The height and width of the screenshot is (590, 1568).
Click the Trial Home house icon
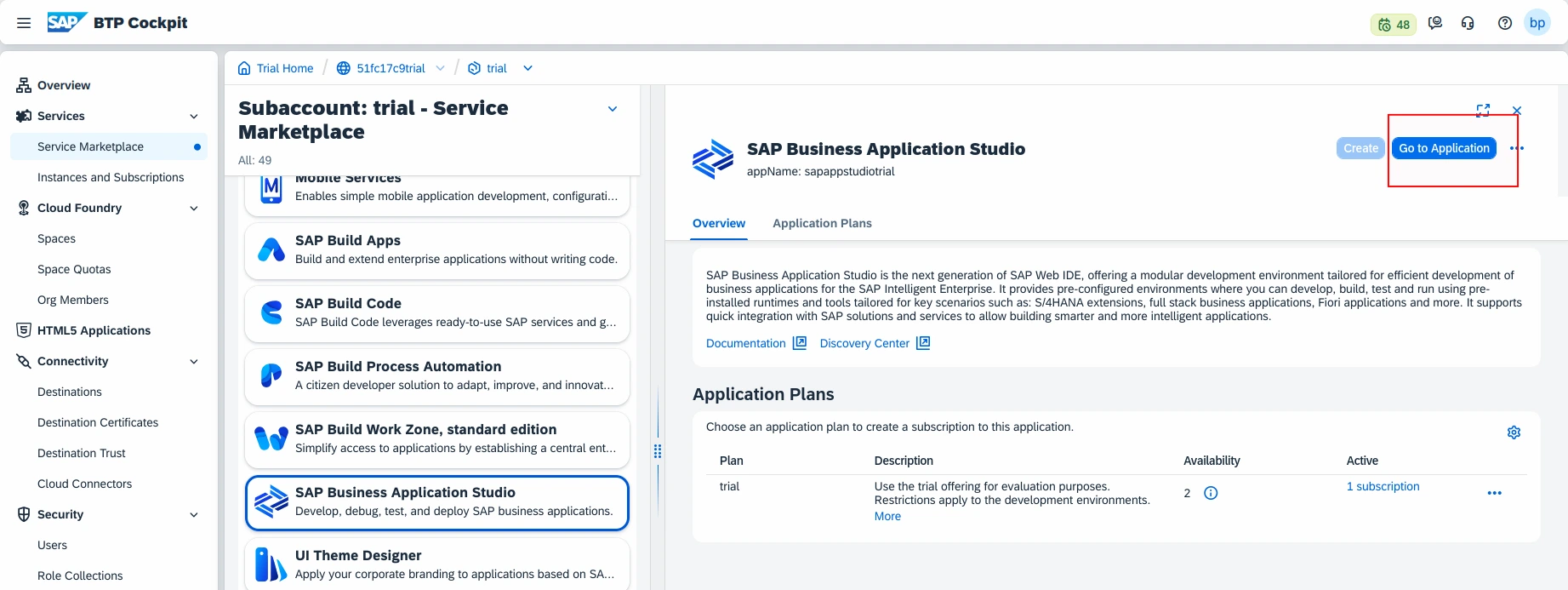pos(244,68)
